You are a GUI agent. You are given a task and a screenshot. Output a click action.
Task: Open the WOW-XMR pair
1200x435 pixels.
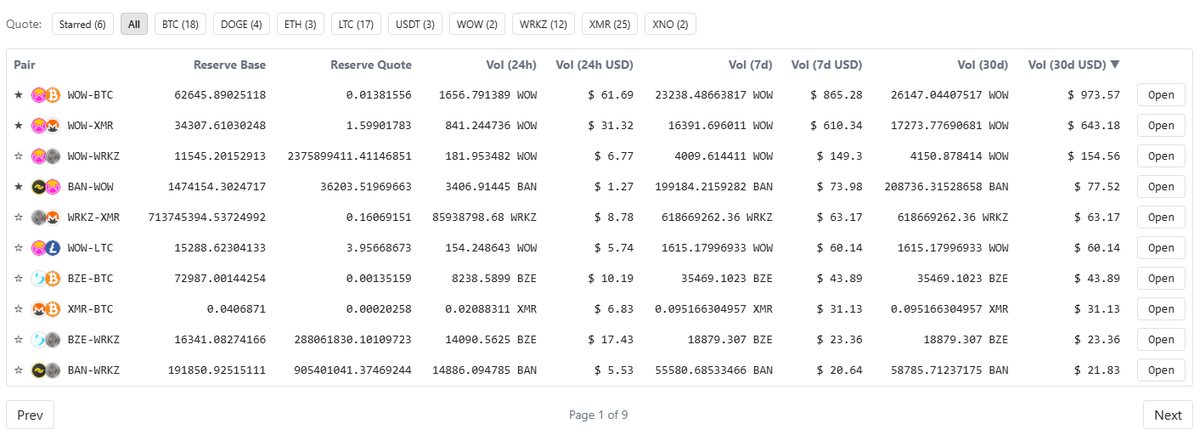coord(1161,126)
